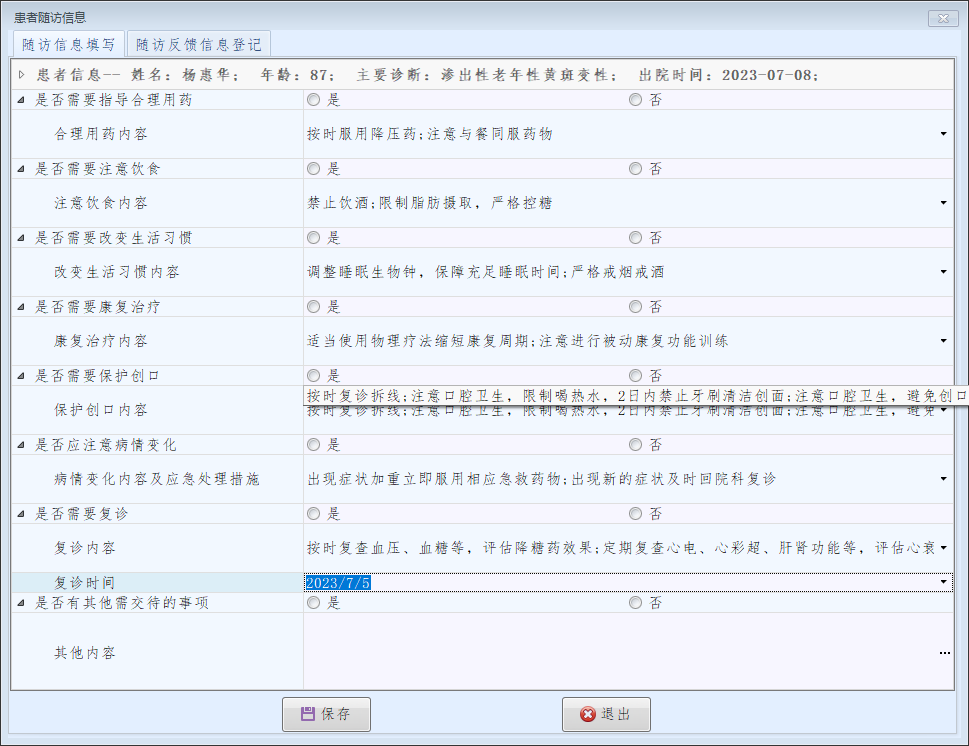
Task: Open the 康复治疗内容 dropdown arrow
Action: tap(943, 341)
